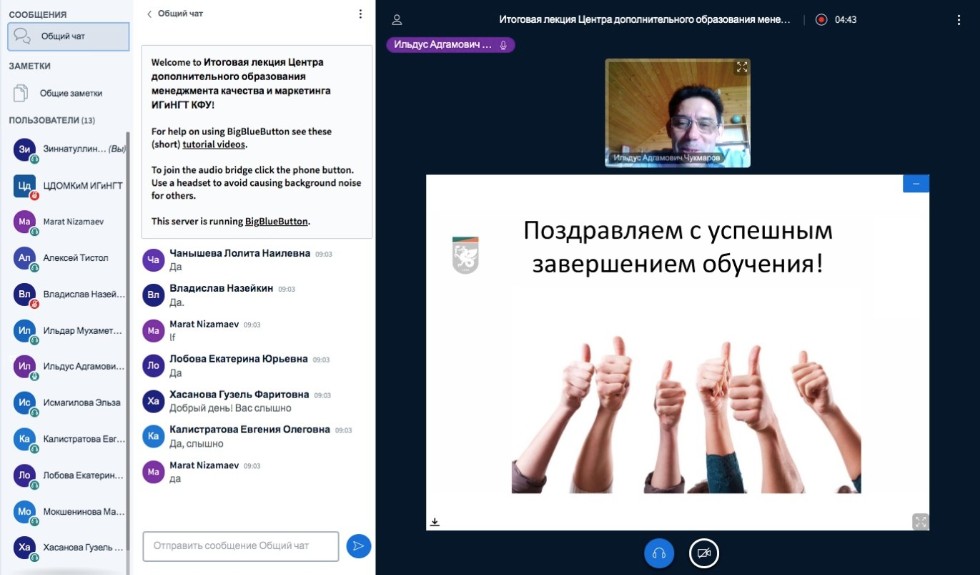Image resolution: width=980 pixels, height=575 pixels.
Task: Open the Ильдус Адгамович talking indicator
Action: [x=450, y=44]
